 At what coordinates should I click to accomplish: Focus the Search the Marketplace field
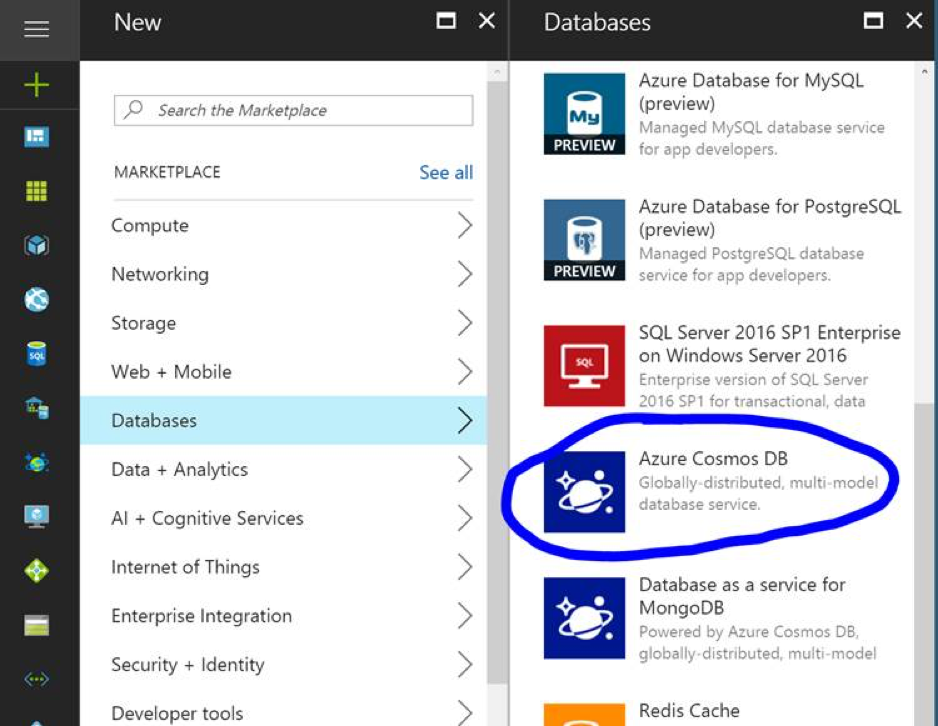point(293,110)
